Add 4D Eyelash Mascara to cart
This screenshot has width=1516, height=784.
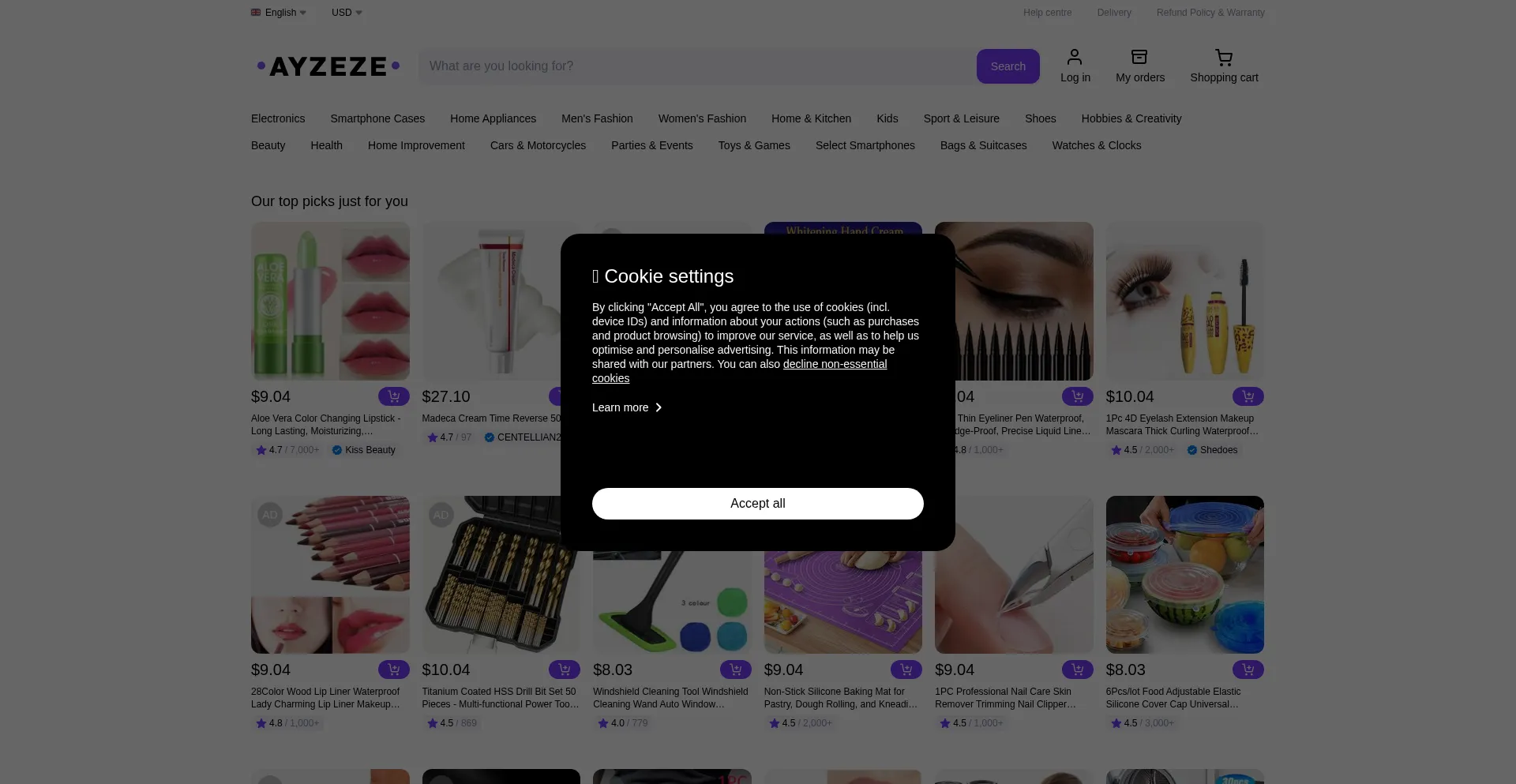[1248, 396]
